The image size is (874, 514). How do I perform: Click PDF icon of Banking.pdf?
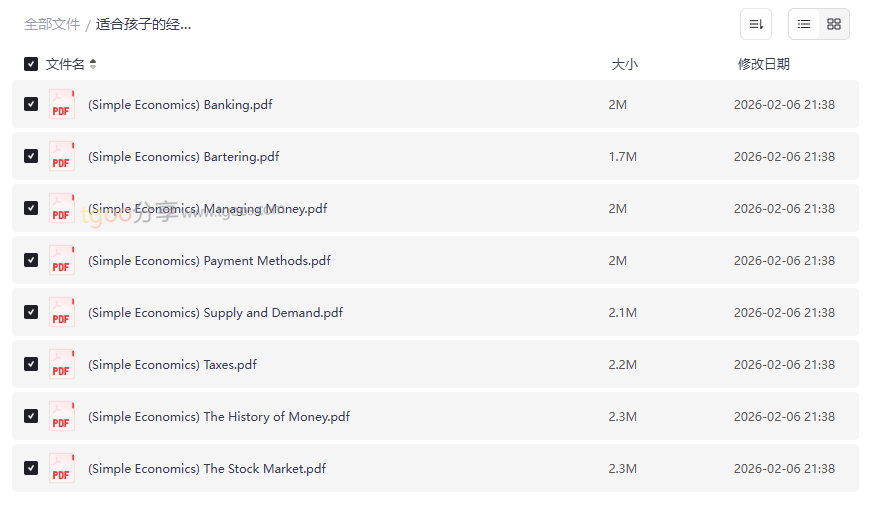(62, 105)
